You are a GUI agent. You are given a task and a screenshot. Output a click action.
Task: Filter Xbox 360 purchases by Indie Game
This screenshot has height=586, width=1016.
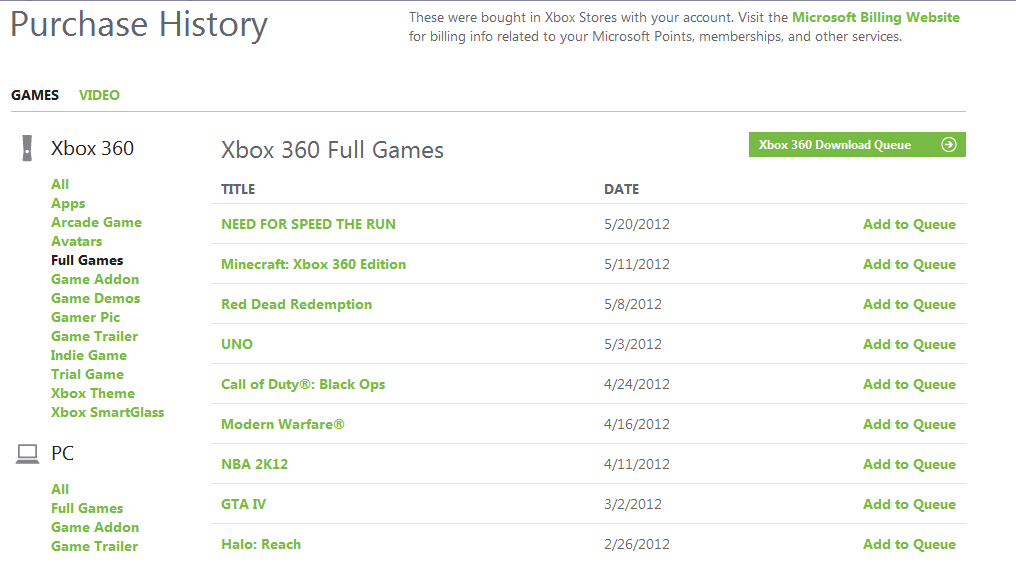pos(89,355)
